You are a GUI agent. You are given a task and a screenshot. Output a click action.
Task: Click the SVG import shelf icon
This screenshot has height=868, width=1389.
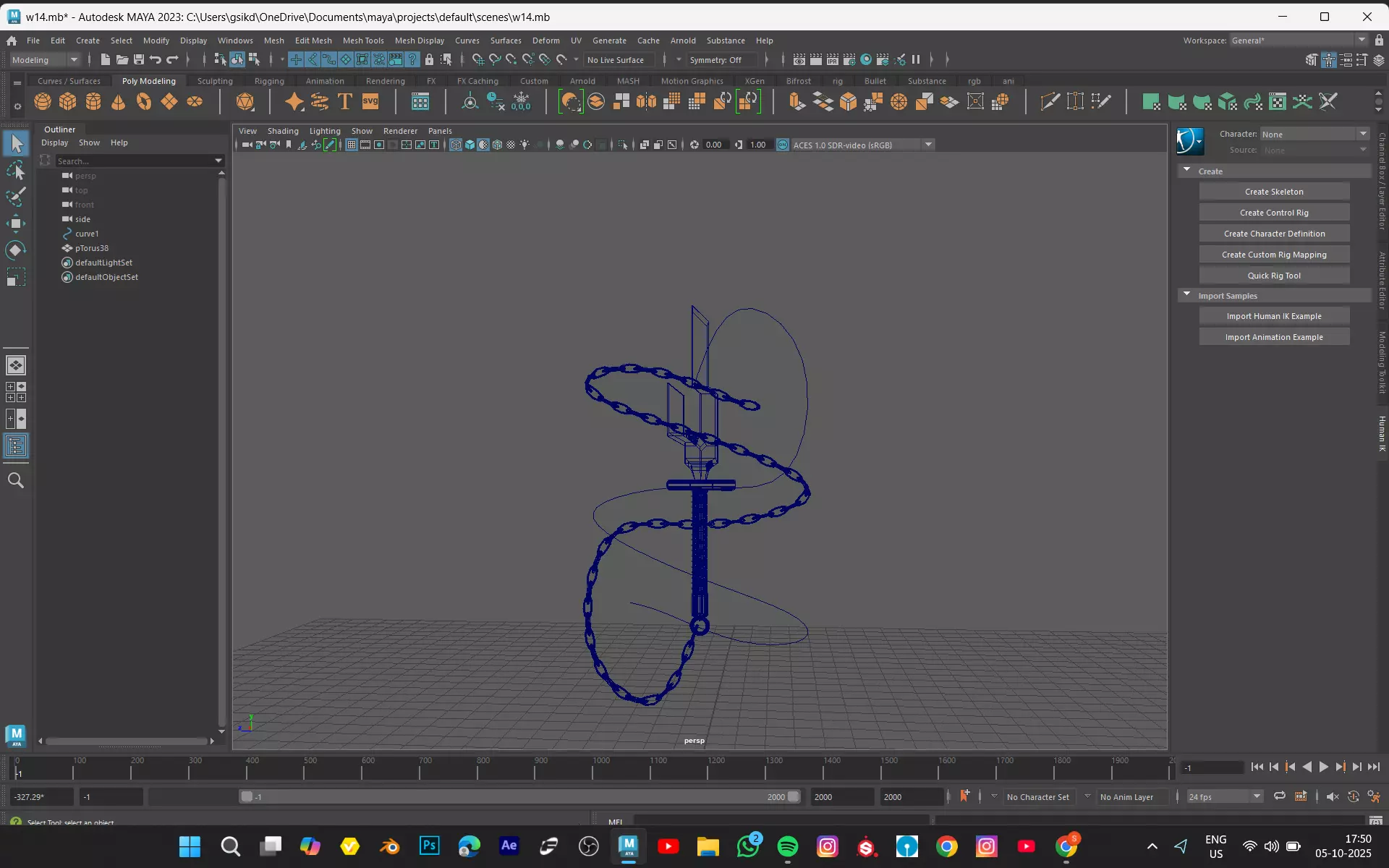370,102
